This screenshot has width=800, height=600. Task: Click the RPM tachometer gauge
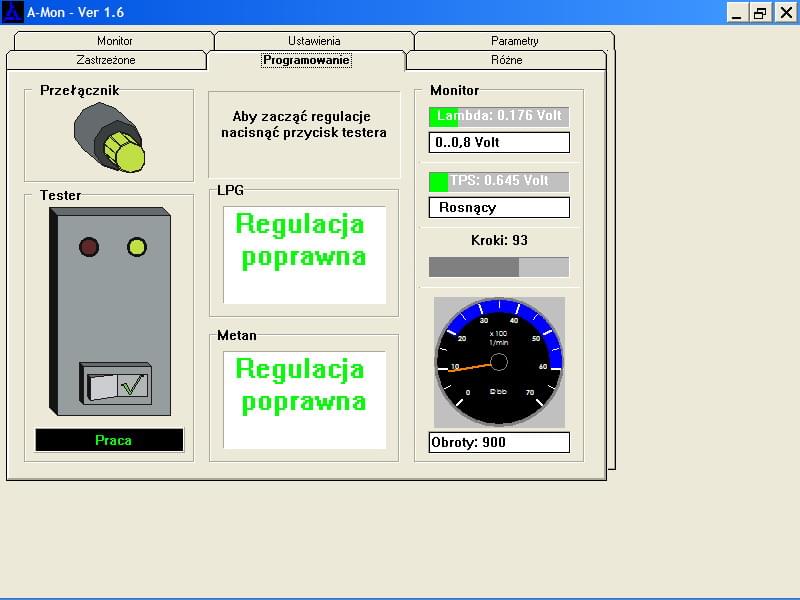(x=499, y=361)
